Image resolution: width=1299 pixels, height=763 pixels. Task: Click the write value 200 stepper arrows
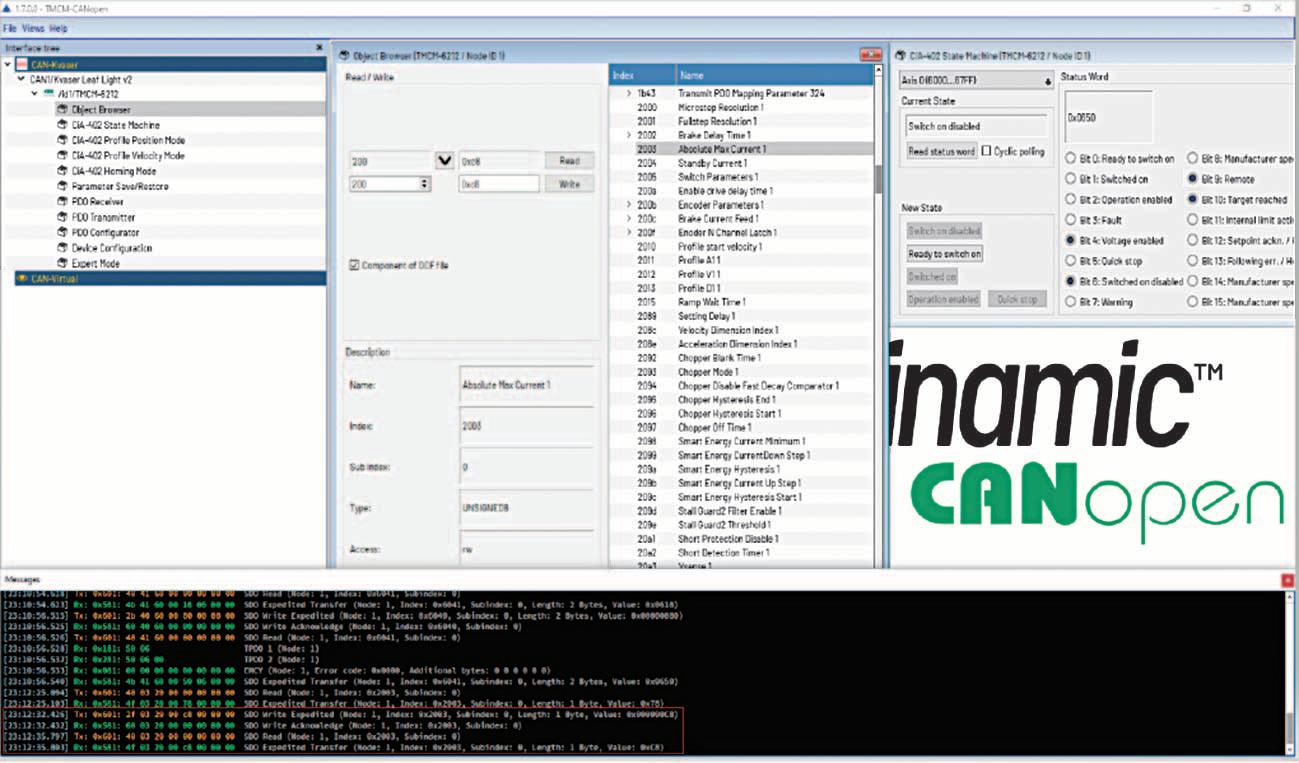[425, 184]
